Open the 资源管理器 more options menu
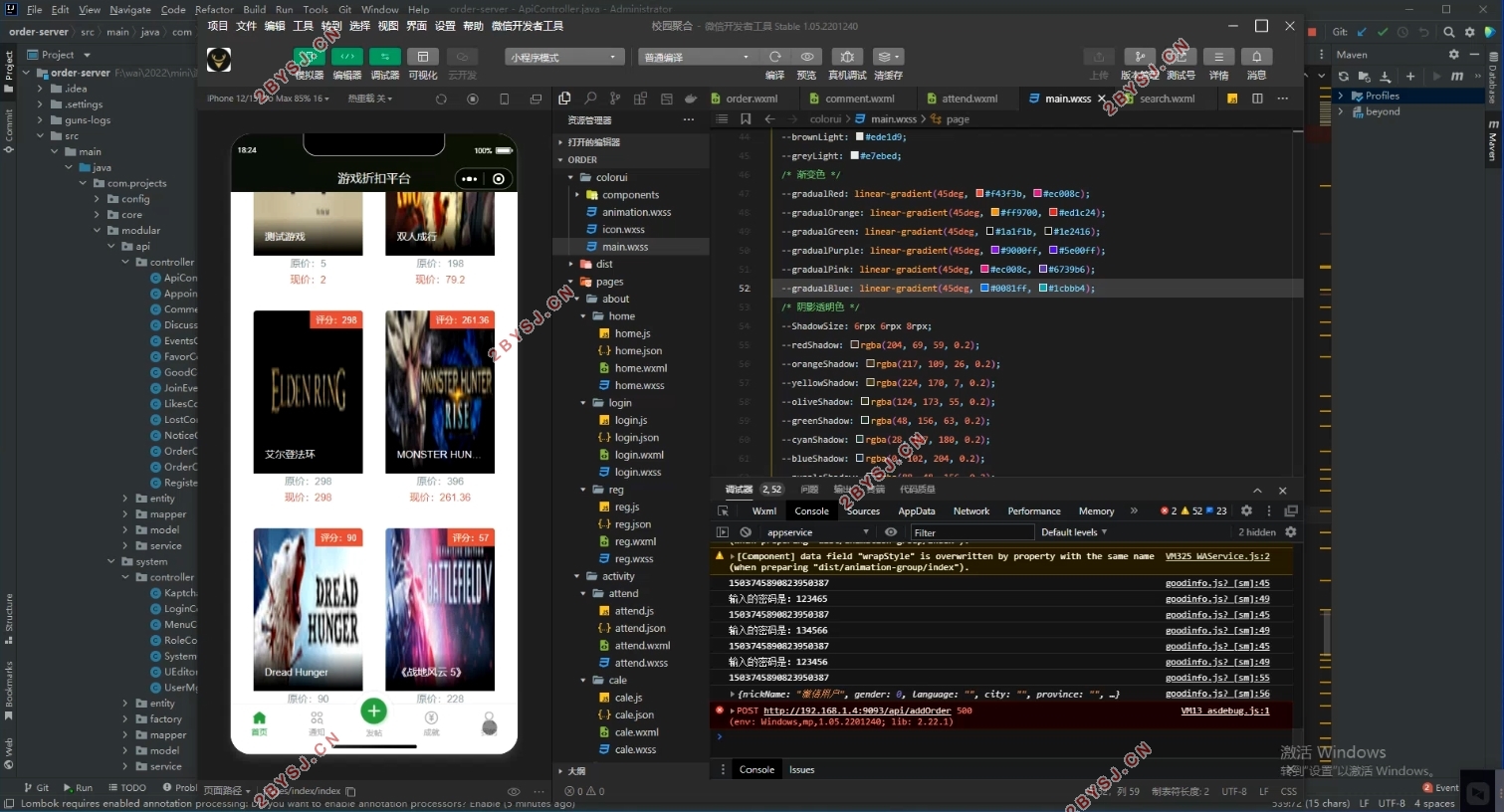1504x812 pixels. pyautogui.click(x=689, y=119)
